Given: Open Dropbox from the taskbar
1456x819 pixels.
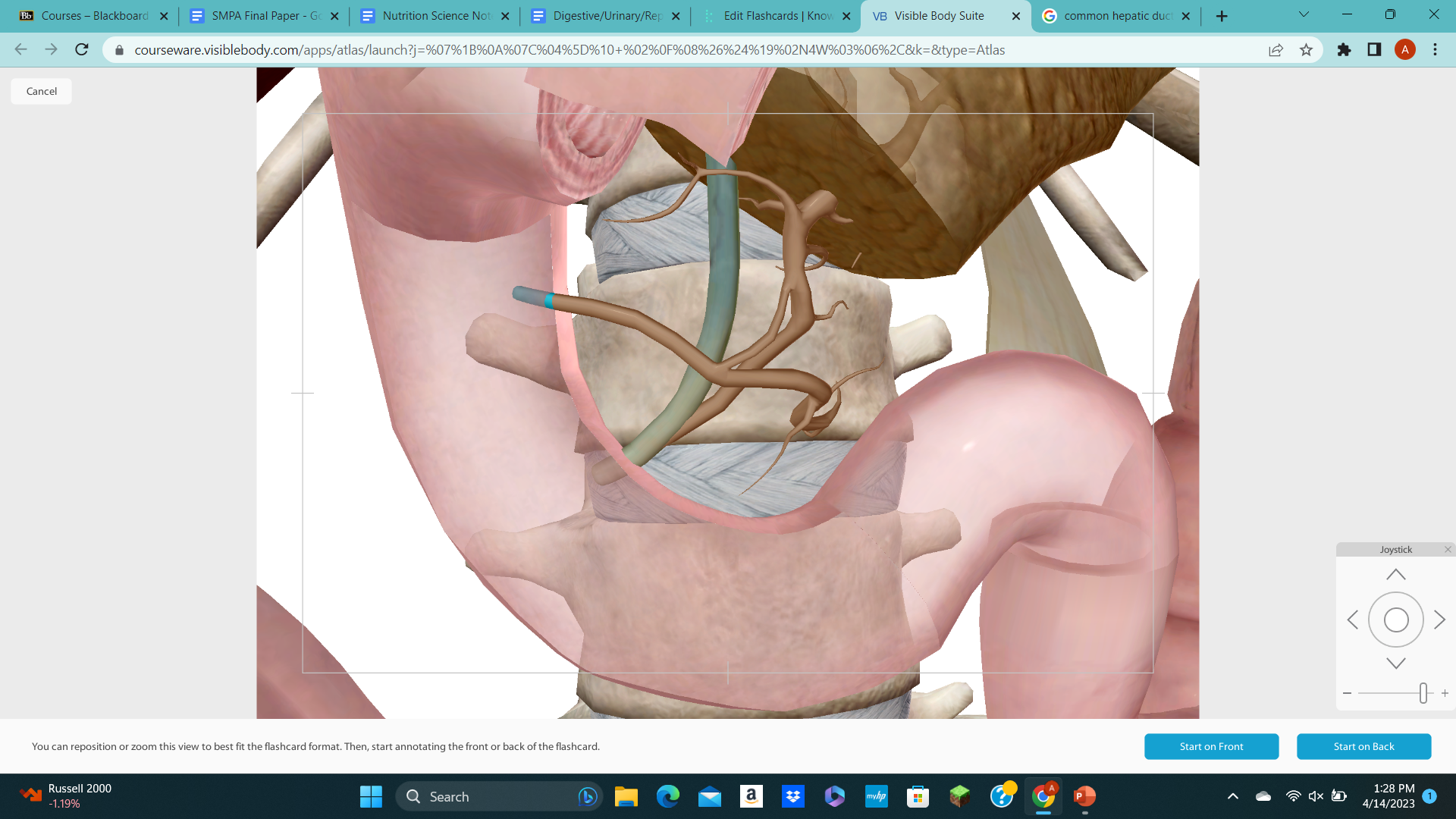Looking at the screenshot, I should tap(793, 796).
